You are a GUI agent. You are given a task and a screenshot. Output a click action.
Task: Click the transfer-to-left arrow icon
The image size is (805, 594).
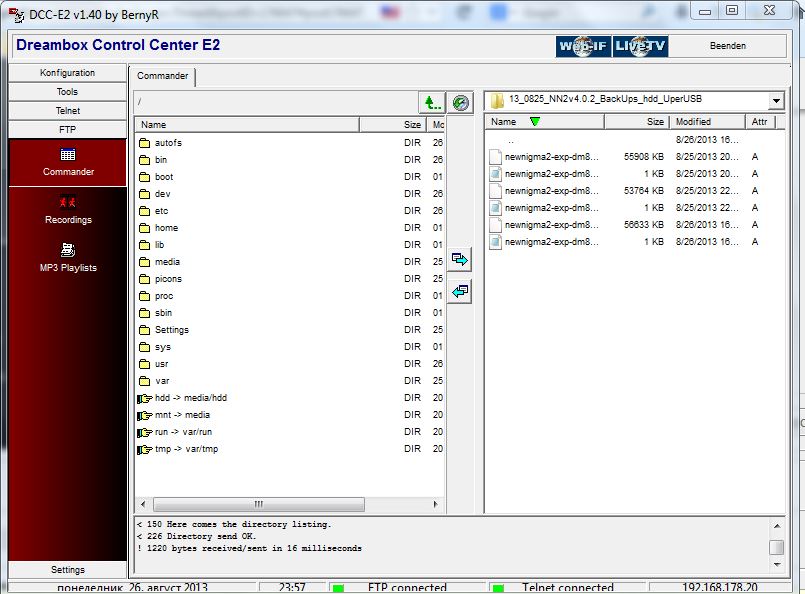pyautogui.click(x=459, y=291)
